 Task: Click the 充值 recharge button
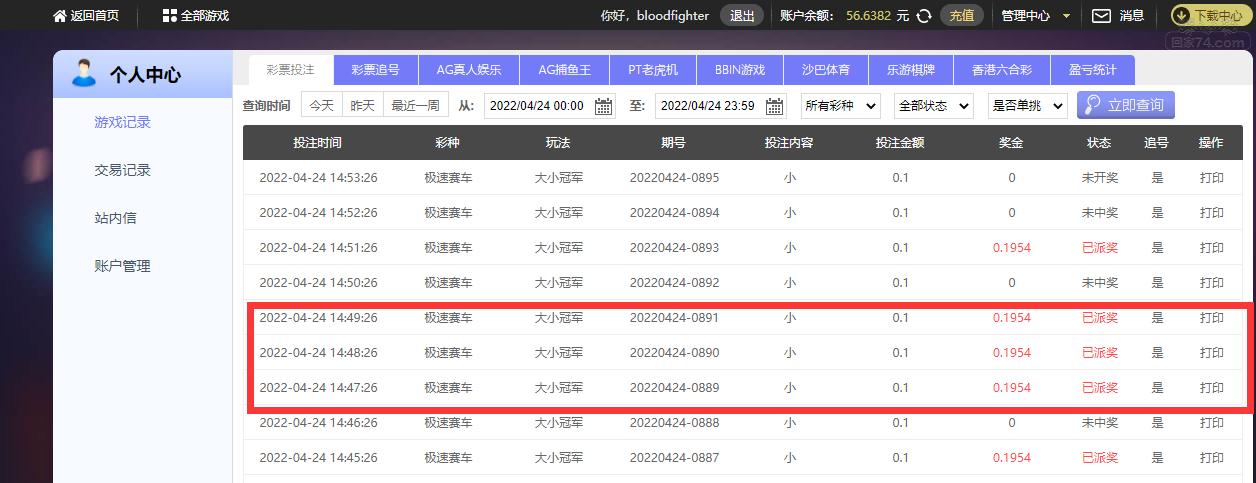pos(962,16)
